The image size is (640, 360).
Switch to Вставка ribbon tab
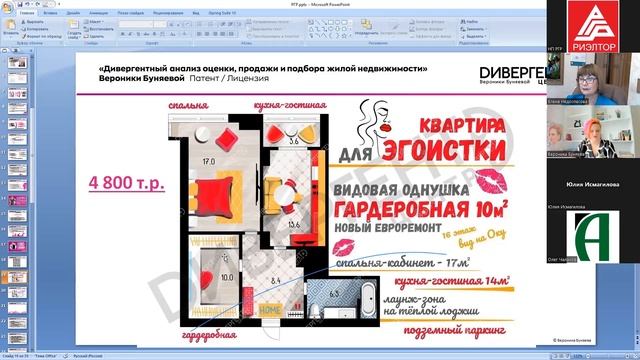click(50, 13)
